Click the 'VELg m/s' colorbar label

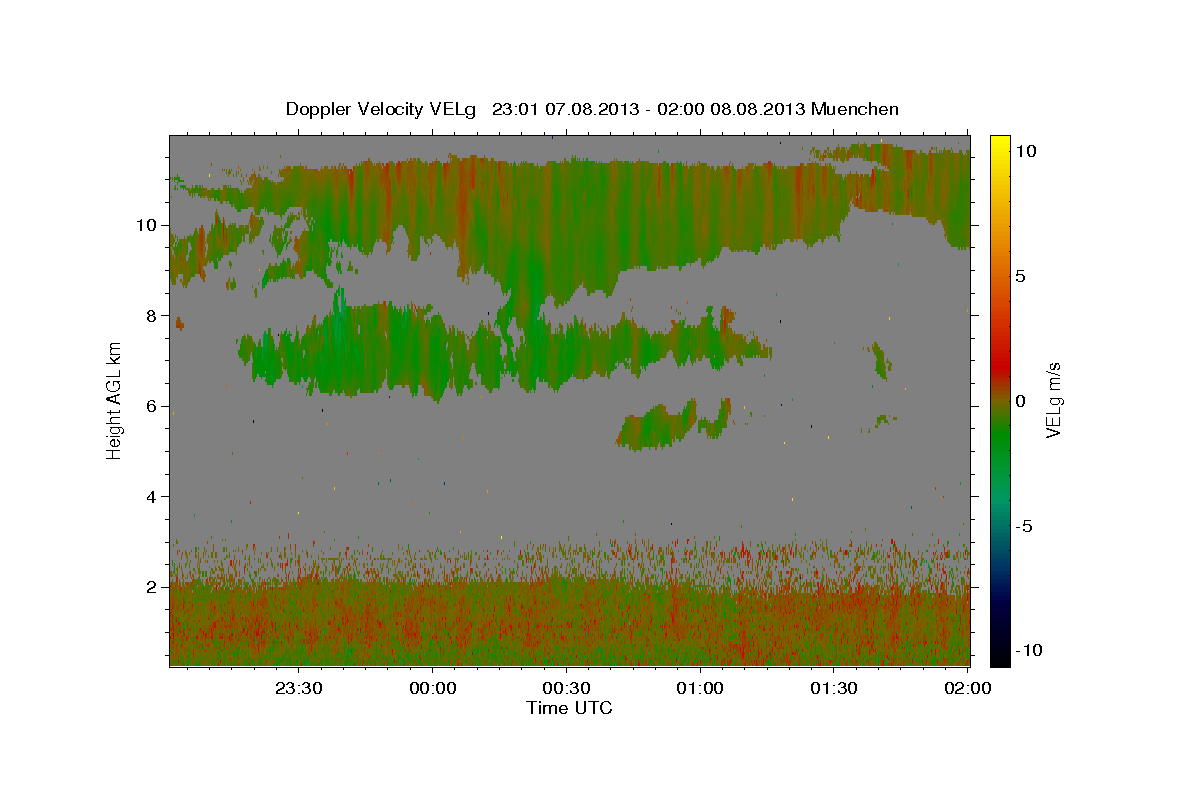(1054, 400)
